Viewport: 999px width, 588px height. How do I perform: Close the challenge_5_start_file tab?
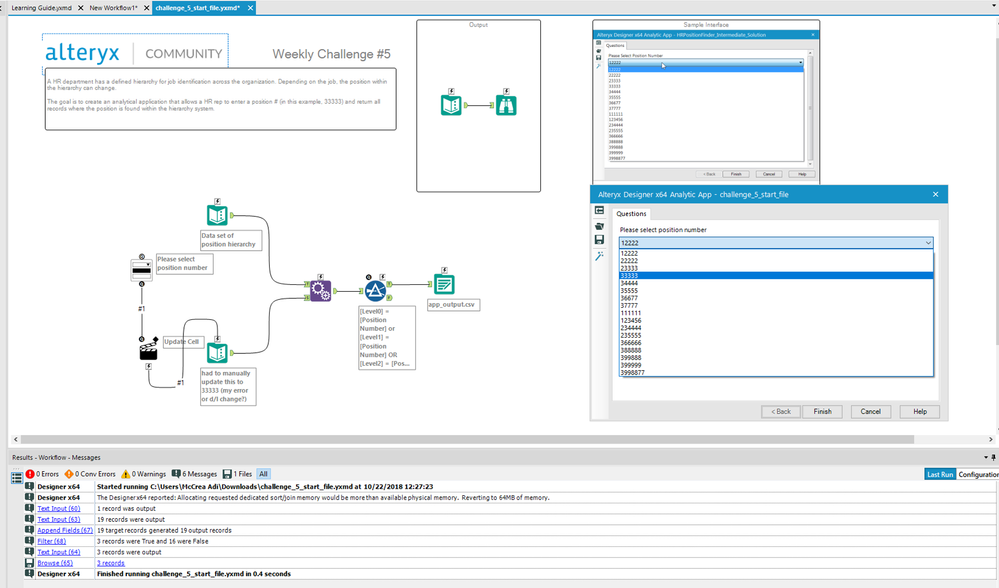click(x=250, y=8)
